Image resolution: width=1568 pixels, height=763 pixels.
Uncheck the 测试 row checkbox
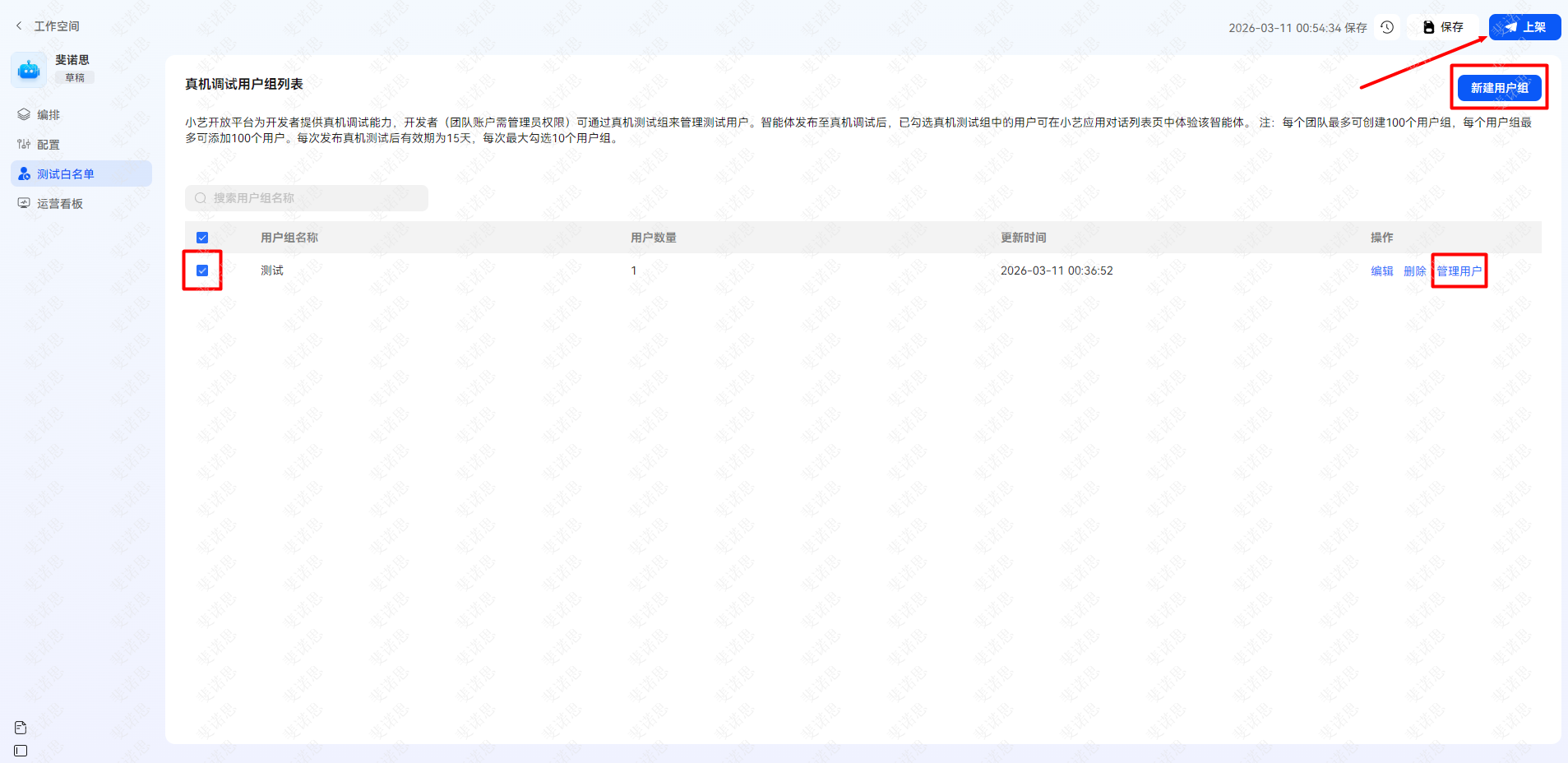202,271
